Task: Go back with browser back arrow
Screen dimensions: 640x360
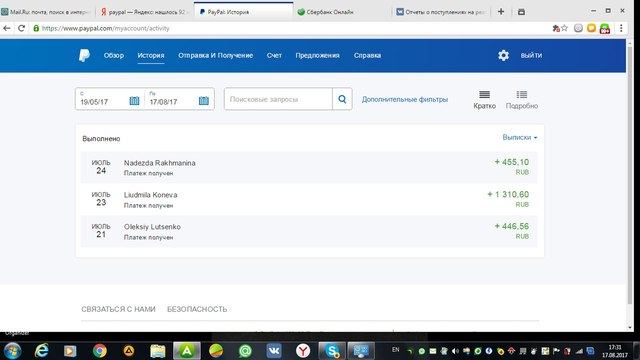Action: (x=7, y=28)
